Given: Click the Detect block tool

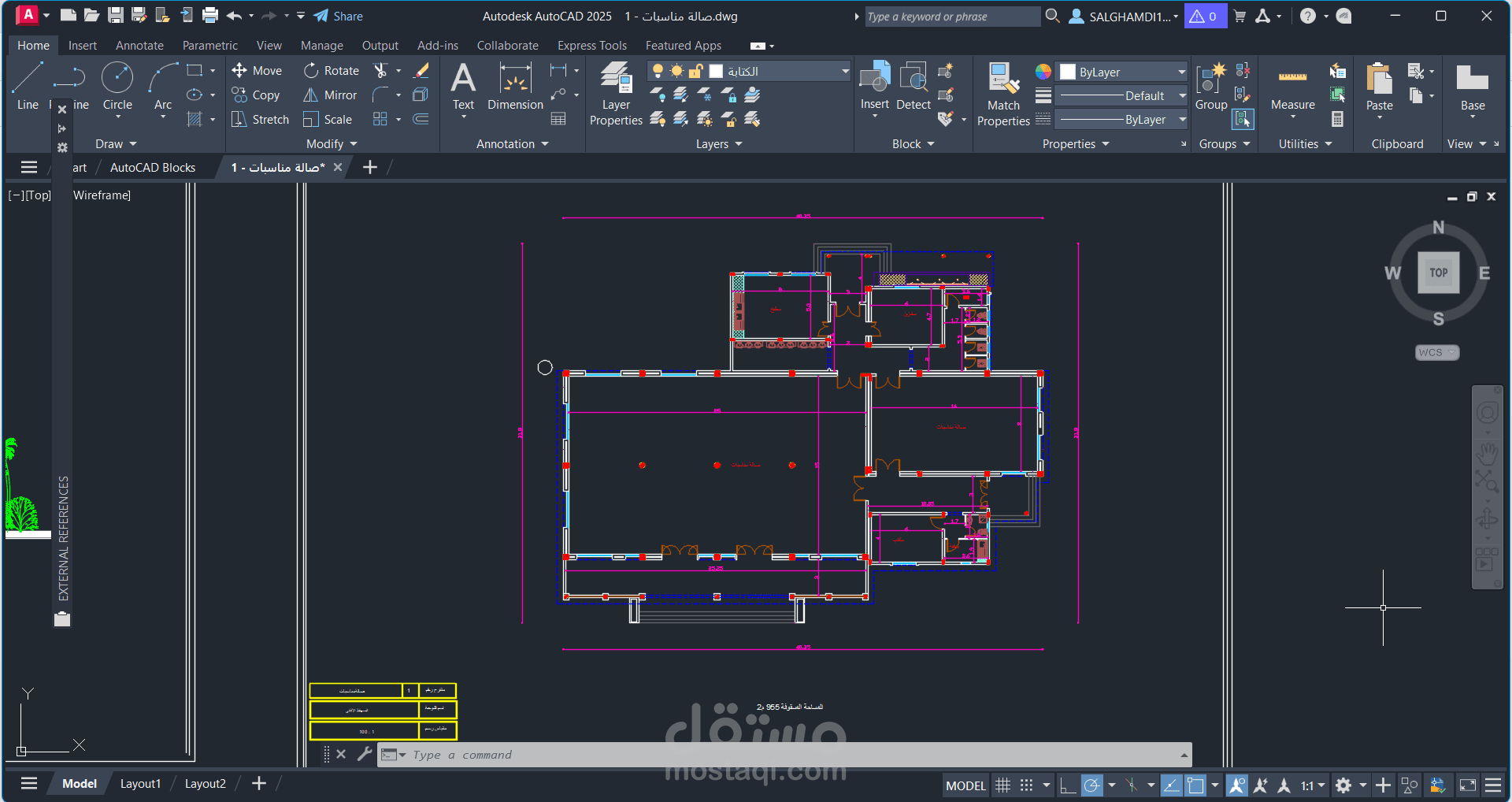Looking at the screenshot, I should 913,87.
